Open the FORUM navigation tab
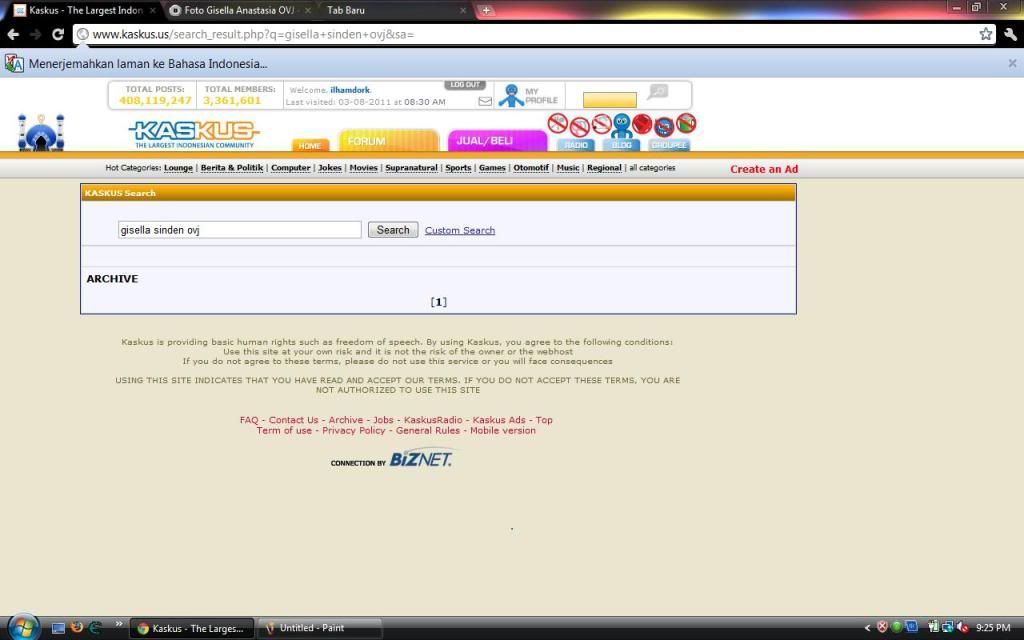The height and width of the screenshot is (640, 1024). [x=389, y=140]
